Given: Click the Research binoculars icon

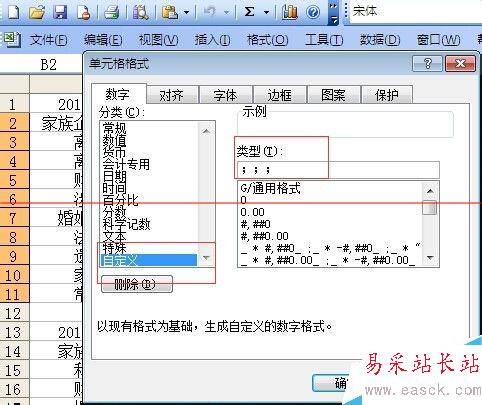Looking at the screenshot, I should [x=140, y=12].
